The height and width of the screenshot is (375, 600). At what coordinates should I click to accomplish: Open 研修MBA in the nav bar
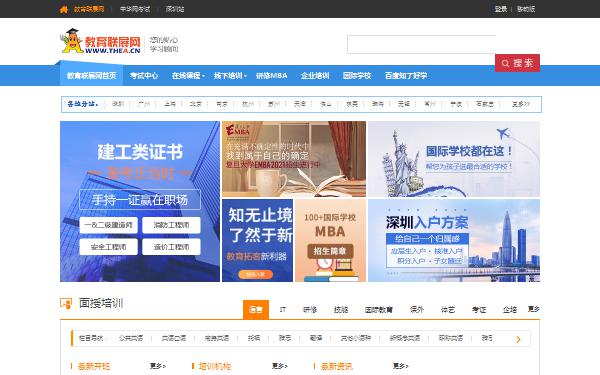click(x=272, y=76)
